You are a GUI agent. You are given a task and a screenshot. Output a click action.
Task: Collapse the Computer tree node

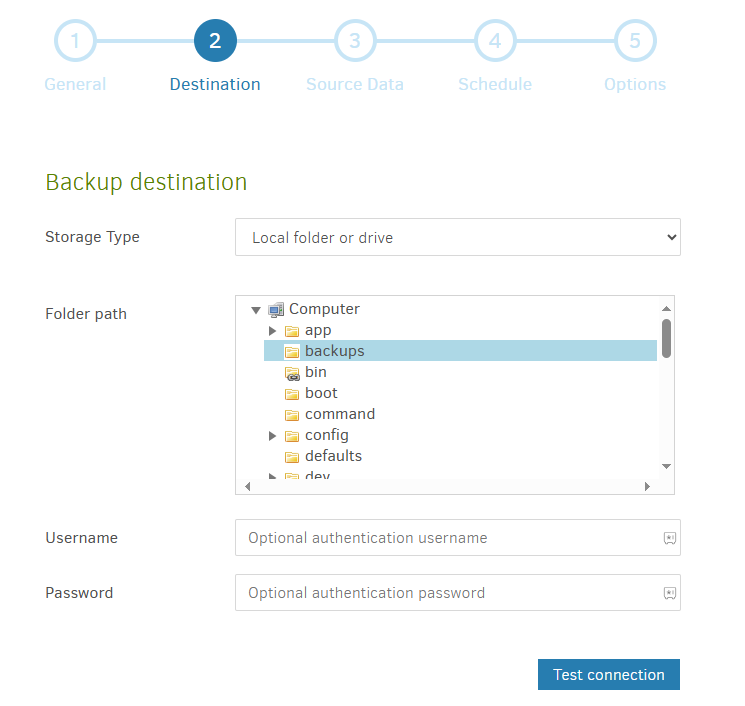coord(256,310)
